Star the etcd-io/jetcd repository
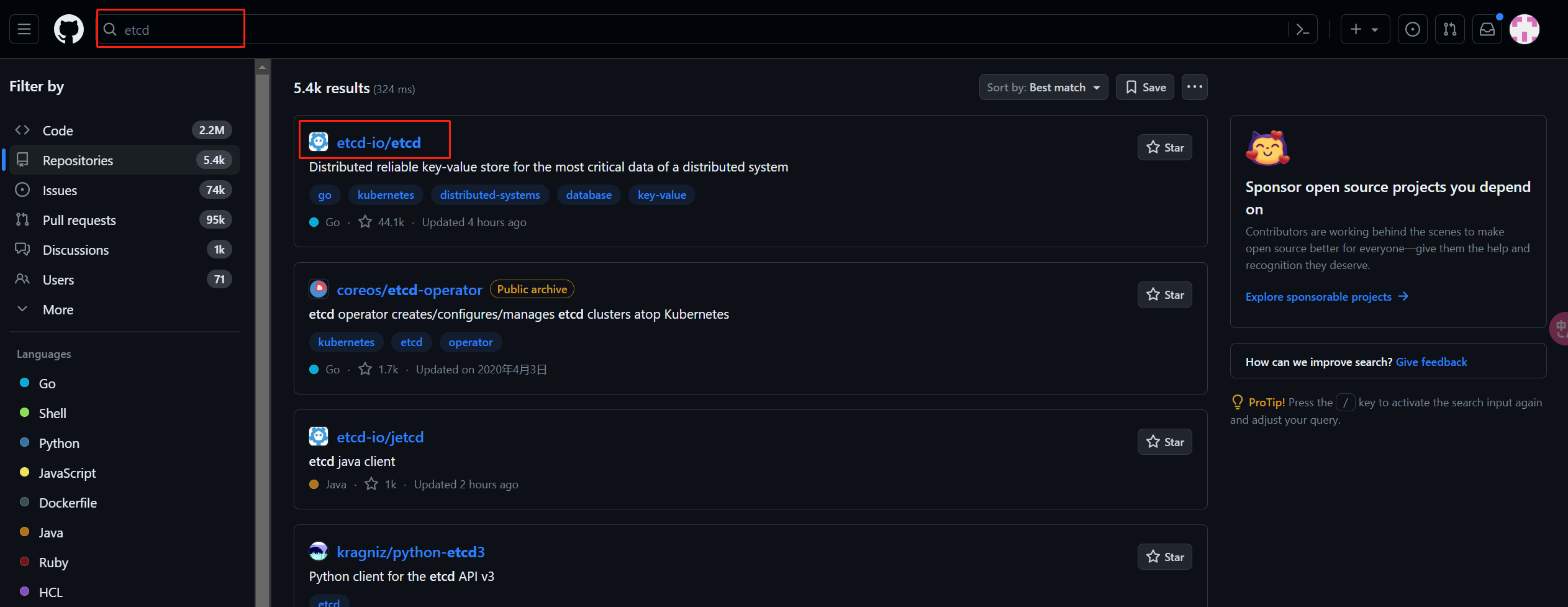Screen dimensions: 1568x607 pos(1164,442)
